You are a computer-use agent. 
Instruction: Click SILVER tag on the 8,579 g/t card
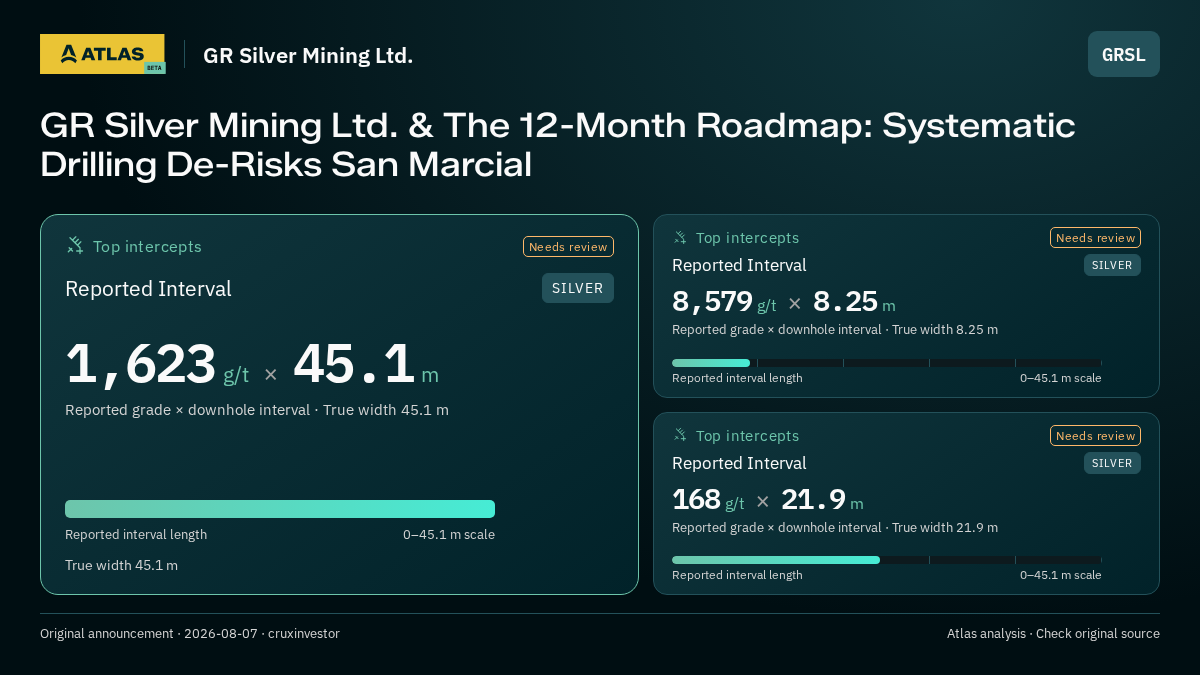point(1112,265)
